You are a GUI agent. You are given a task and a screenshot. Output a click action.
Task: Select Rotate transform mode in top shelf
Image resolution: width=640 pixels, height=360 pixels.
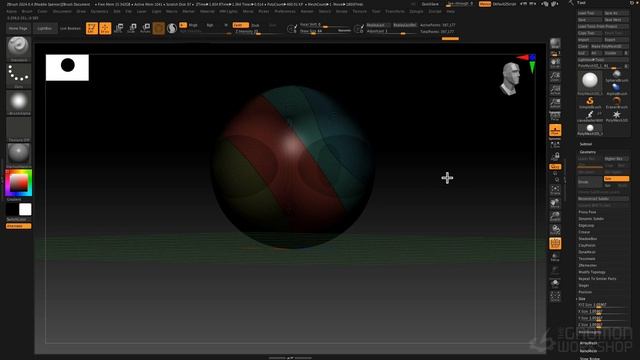146,28
